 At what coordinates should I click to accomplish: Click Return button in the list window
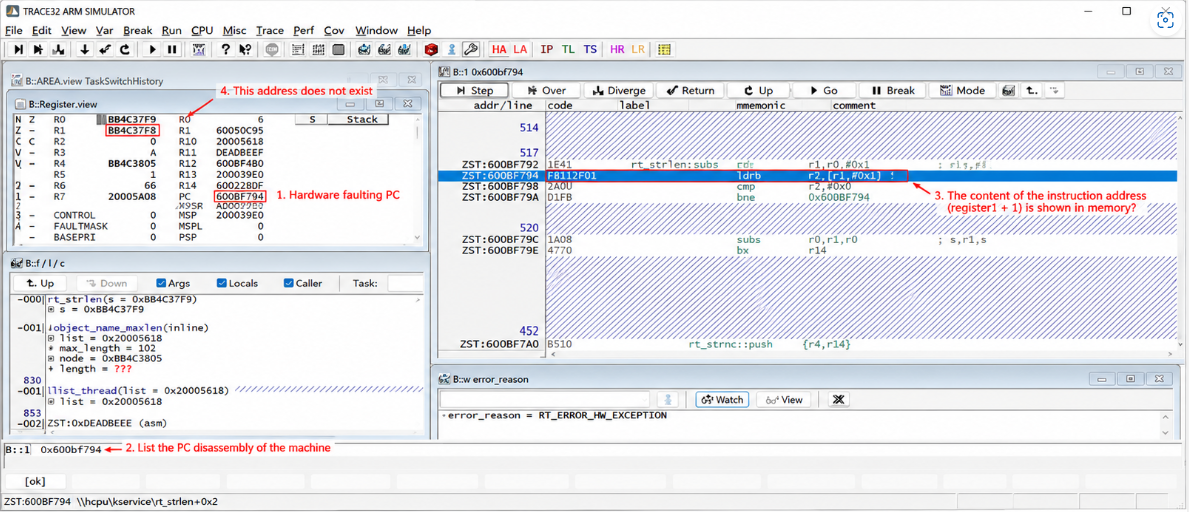(x=690, y=90)
